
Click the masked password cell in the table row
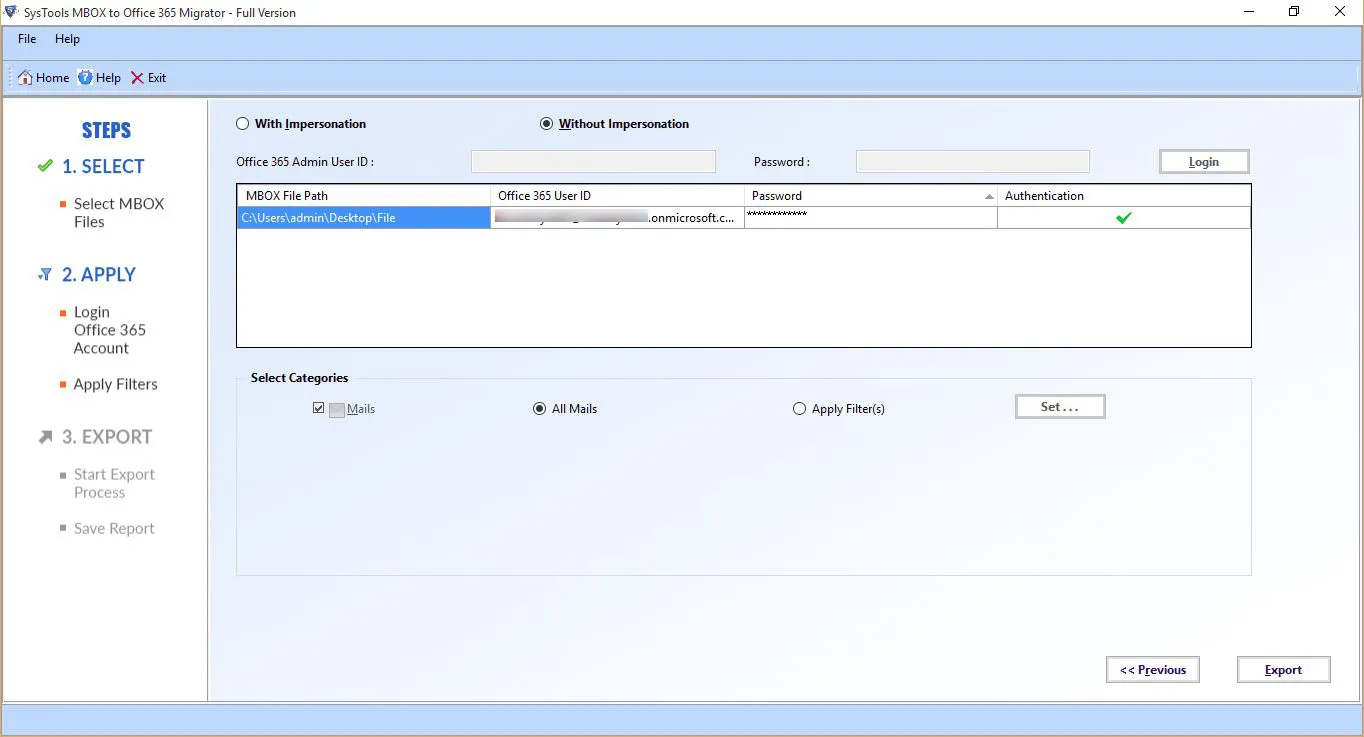pyautogui.click(x=871, y=218)
